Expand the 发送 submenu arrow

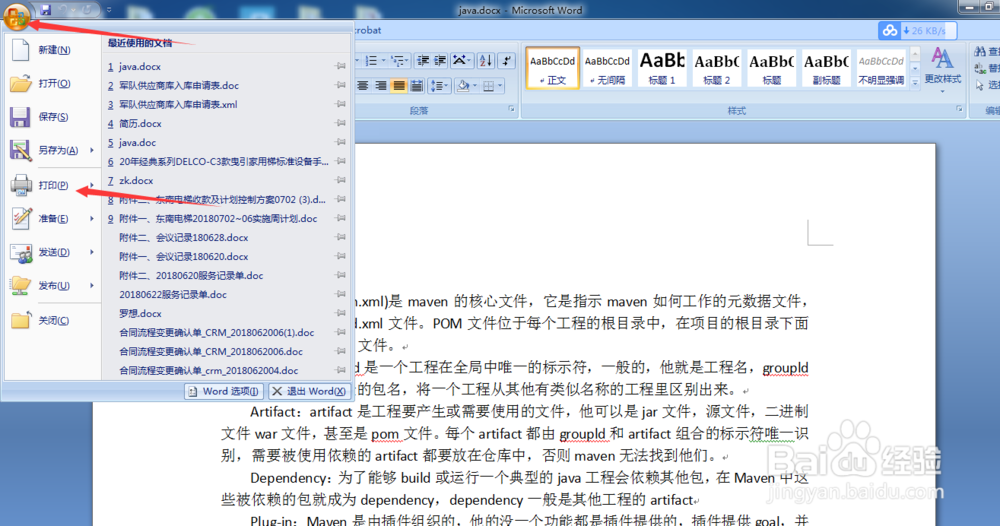[x=92, y=252]
